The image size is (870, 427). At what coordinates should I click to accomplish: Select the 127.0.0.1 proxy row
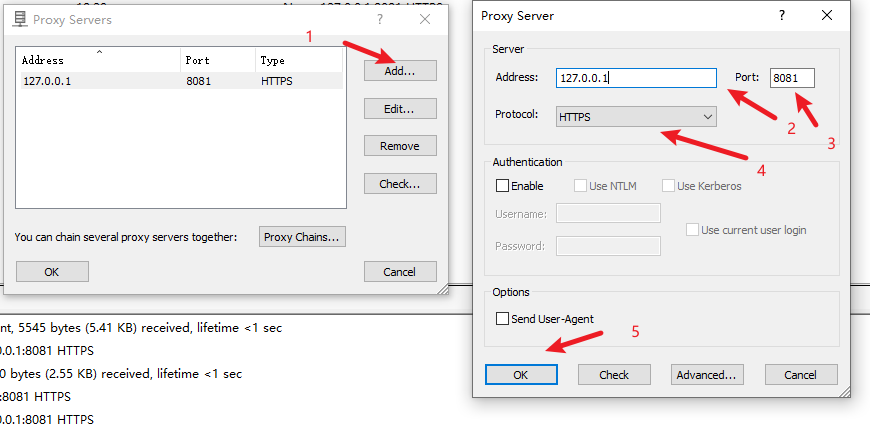pyautogui.click(x=100, y=81)
